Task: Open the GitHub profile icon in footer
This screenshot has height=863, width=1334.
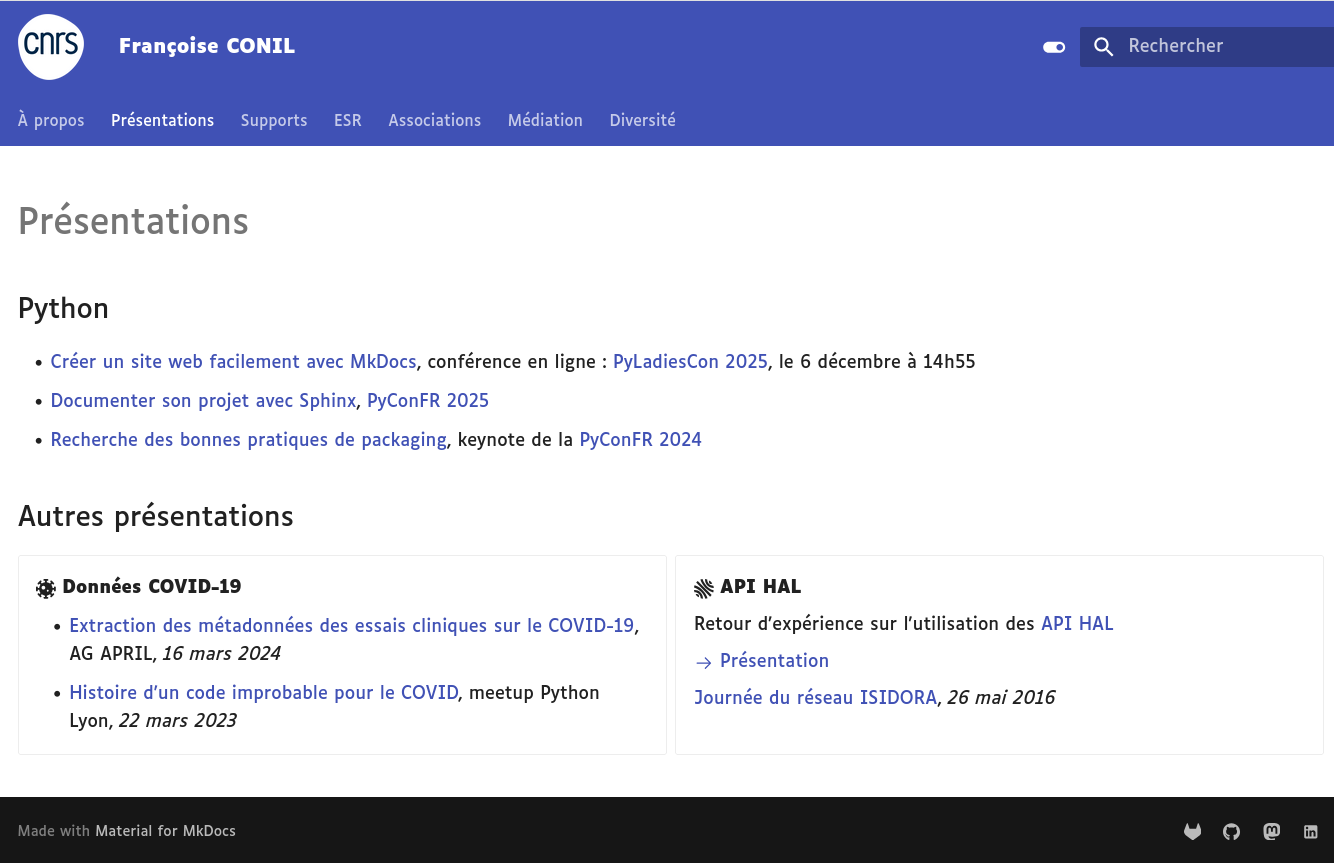Action: pyautogui.click(x=1231, y=831)
